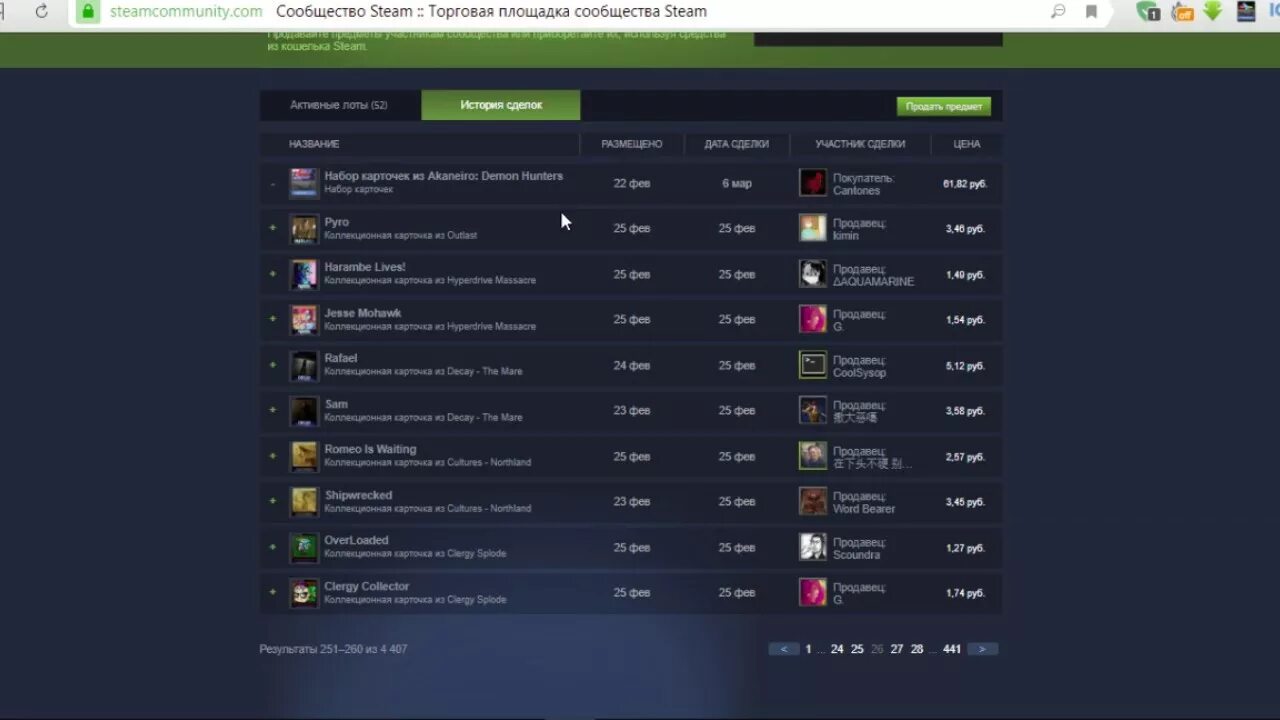The image size is (1280, 720).
Task: Open seller avatar in Romeo Is Waiting row
Action: [x=813, y=456]
